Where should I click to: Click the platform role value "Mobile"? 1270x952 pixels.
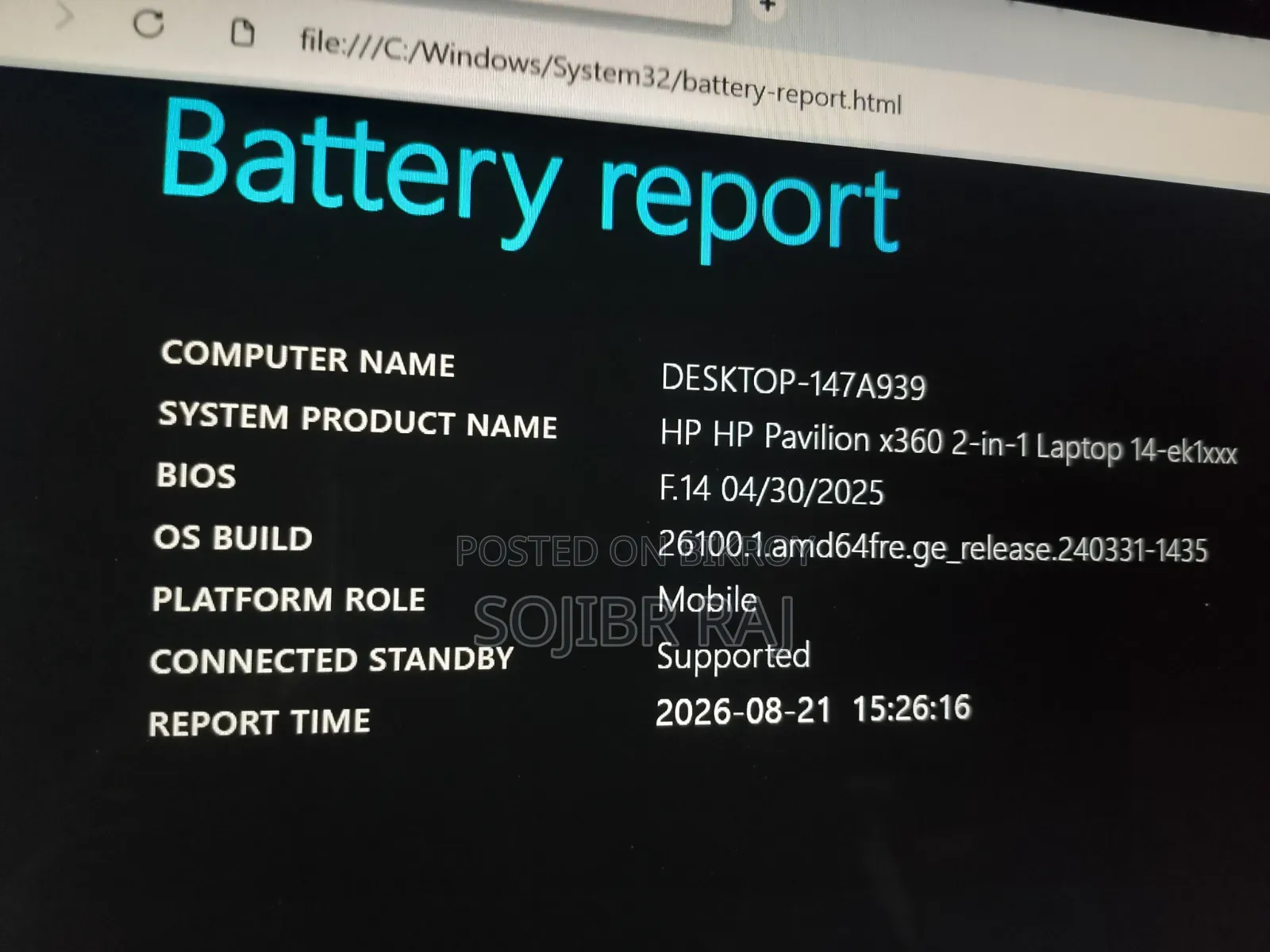[707, 599]
